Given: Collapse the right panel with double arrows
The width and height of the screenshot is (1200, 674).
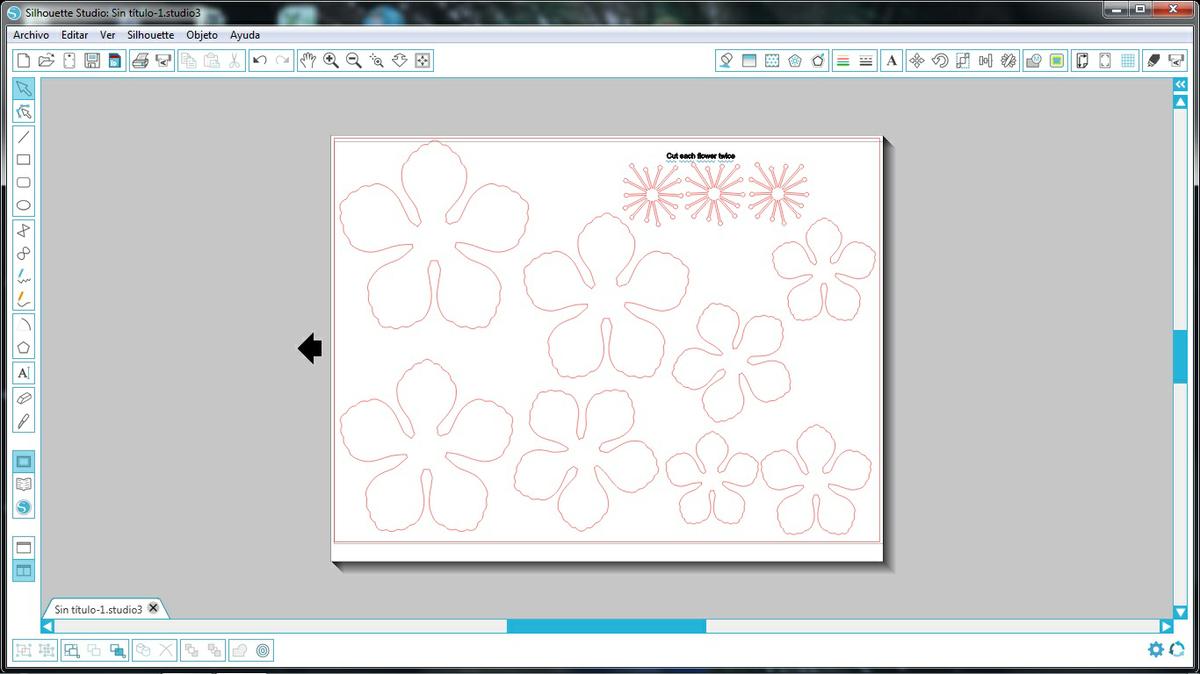Looking at the screenshot, I should (1181, 85).
